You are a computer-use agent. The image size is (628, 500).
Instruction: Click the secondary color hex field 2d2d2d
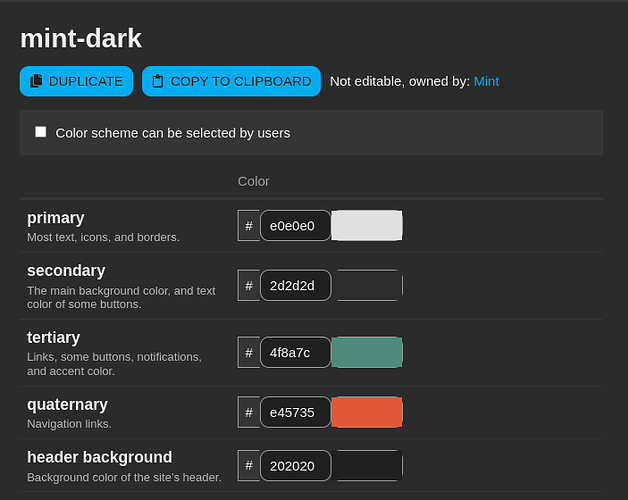(x=295, y=286)
